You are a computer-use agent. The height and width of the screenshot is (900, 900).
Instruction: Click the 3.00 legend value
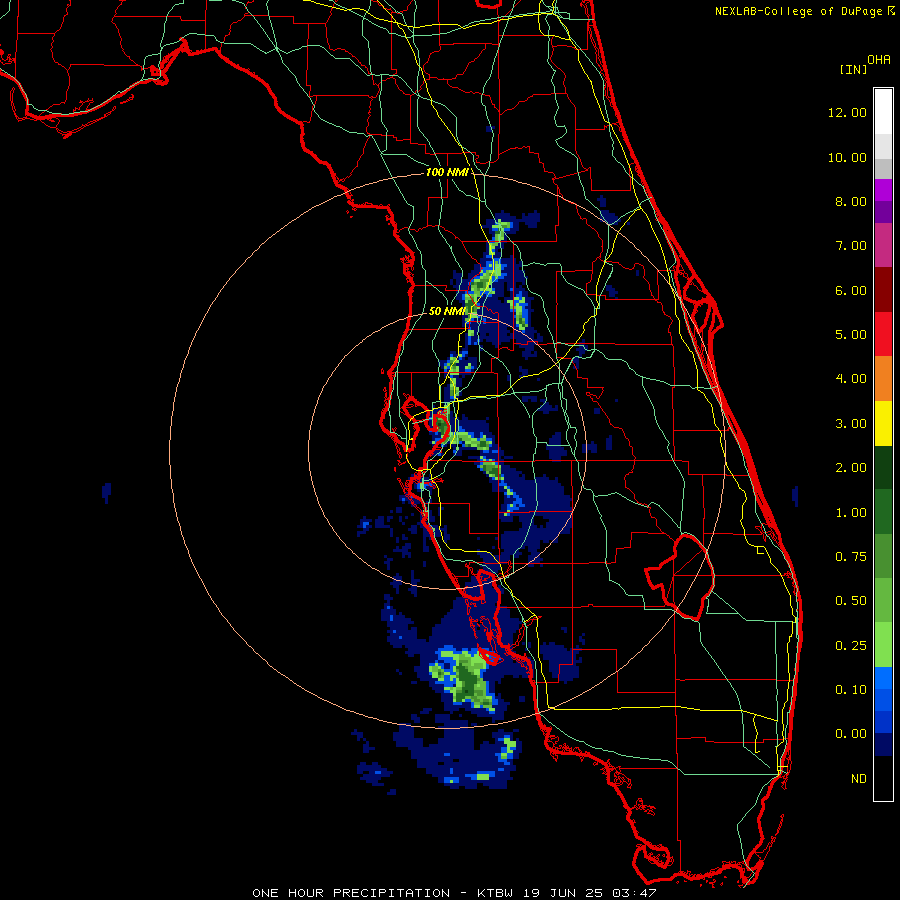point(851,424)
